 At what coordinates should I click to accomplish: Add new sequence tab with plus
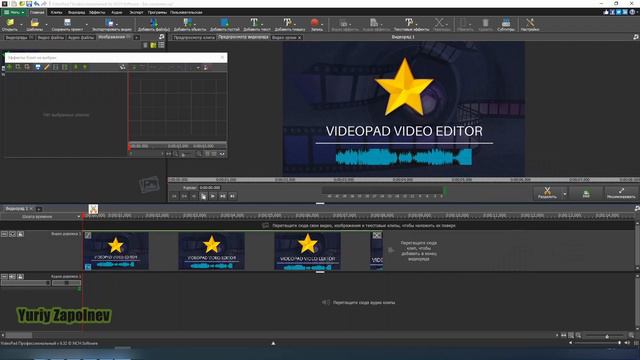tap(39, 209)
